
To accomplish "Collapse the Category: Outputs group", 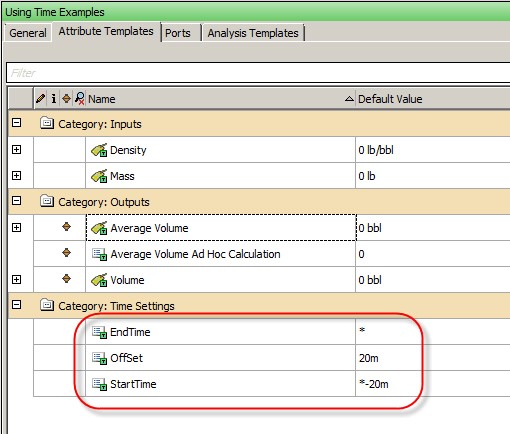I will (x=16, y=201).
